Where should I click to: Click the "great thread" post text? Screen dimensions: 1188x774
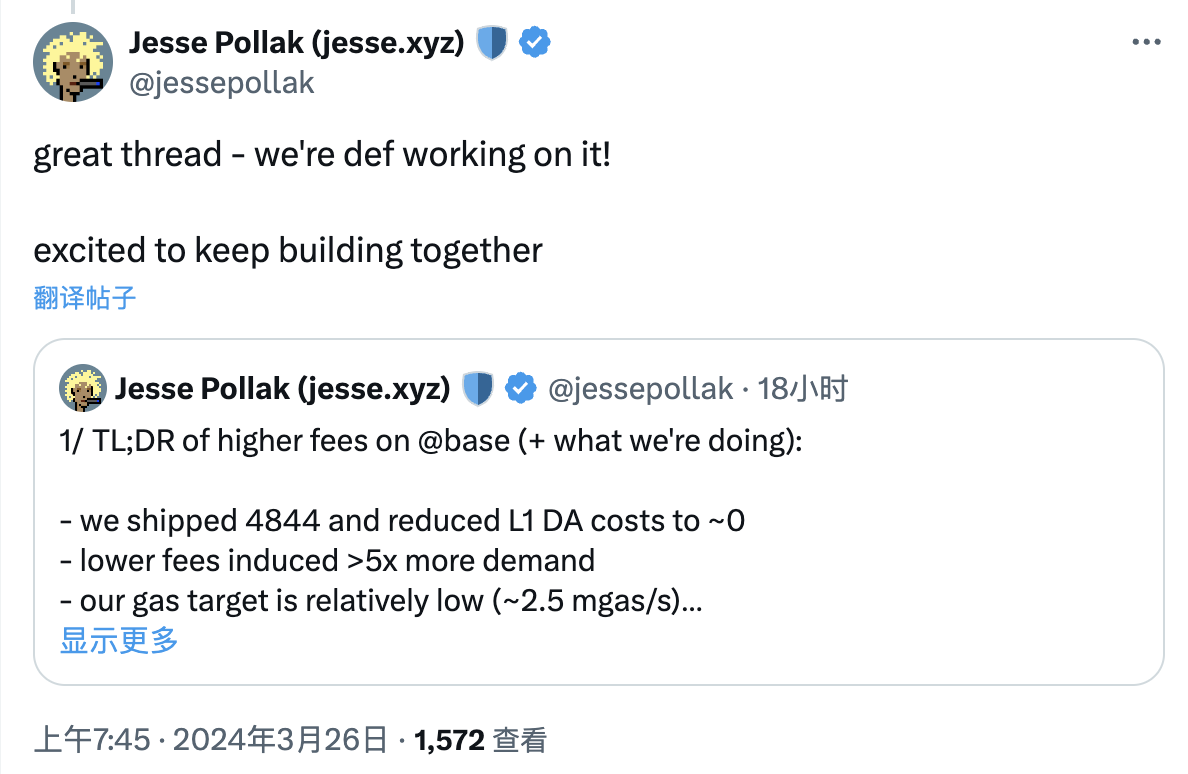pos(321,155)
